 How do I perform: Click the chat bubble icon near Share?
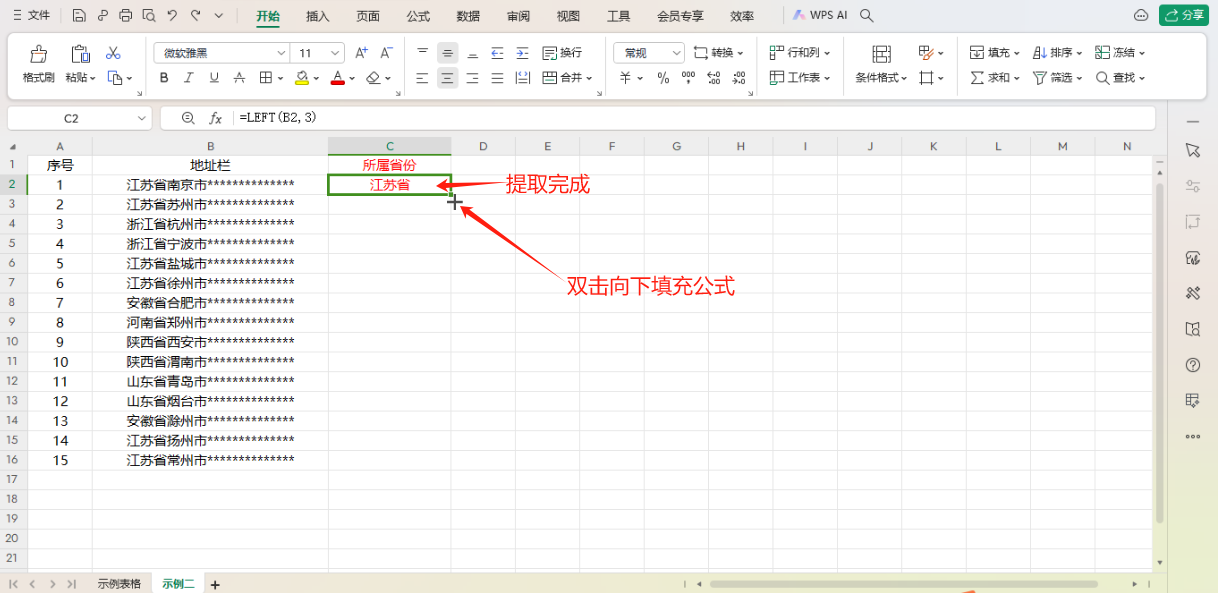point(1141,16)
